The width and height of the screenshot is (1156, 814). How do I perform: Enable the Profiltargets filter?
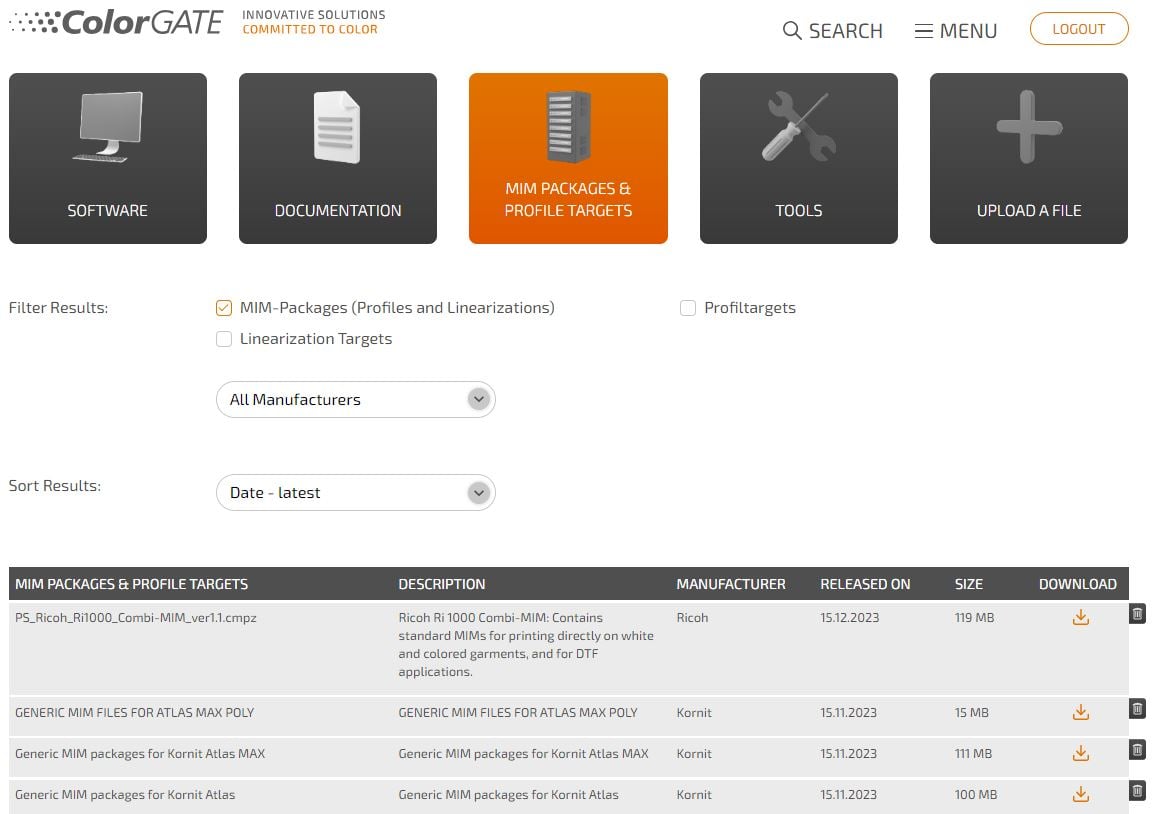[688, 308]
